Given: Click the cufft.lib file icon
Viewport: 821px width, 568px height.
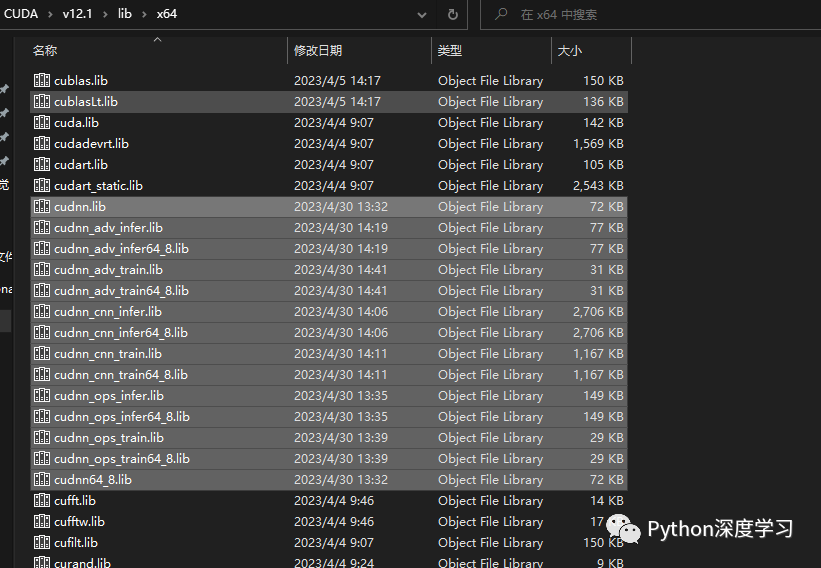Looking at the screenshot, I should (x=42, y=500).
